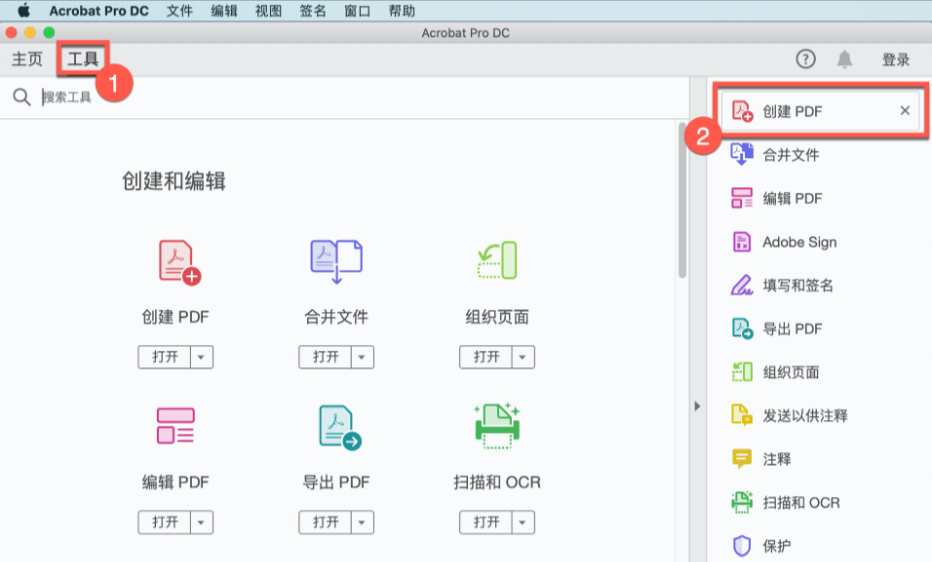
Task: Open the 签名 menu
Action: point(313,11)
